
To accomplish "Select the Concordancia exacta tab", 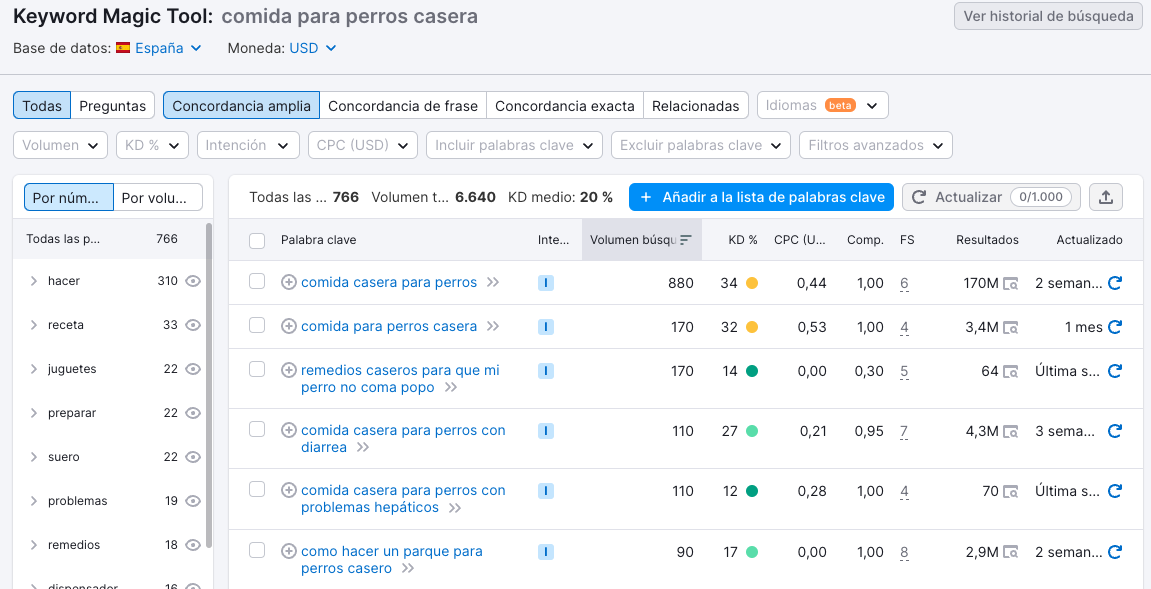I will tap(563, 104).
